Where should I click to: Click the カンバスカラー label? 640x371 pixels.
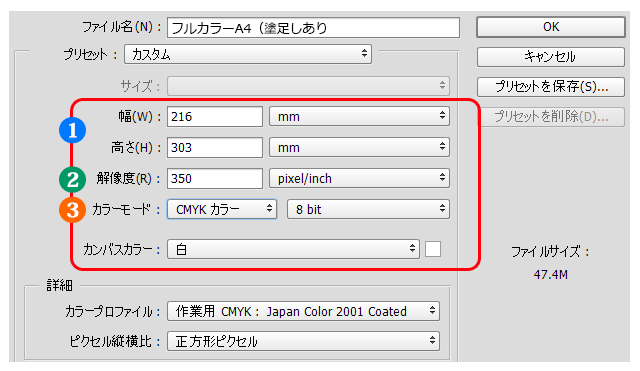click(x=122, y=249)
